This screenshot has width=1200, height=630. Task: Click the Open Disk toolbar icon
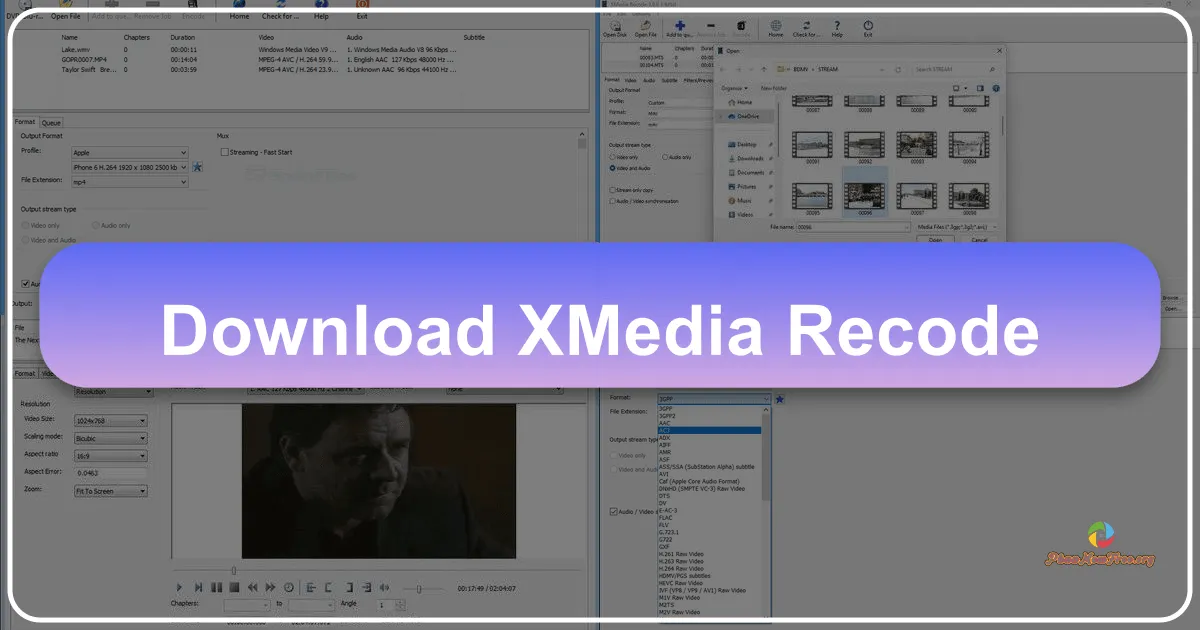point(613,28)
